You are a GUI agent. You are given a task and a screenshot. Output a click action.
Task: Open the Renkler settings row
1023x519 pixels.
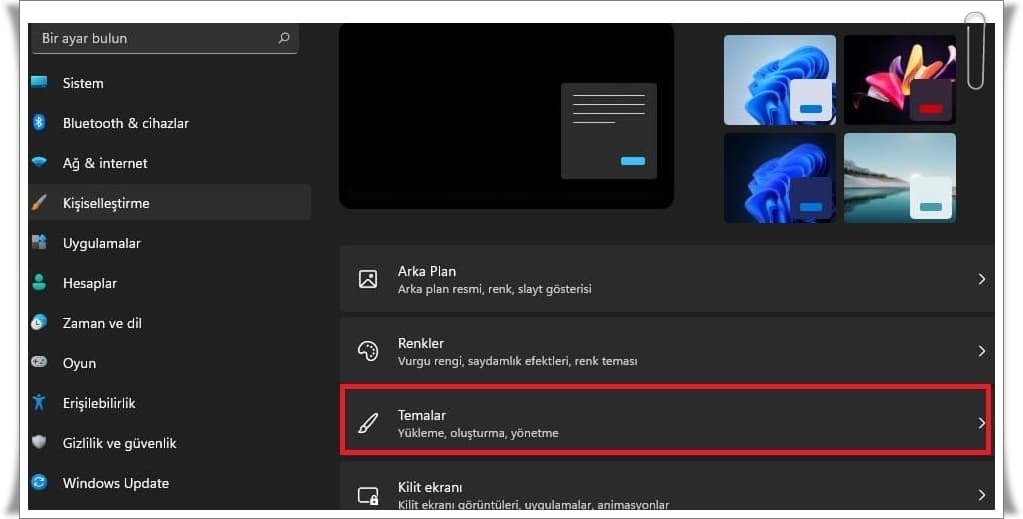coord(667,351)
